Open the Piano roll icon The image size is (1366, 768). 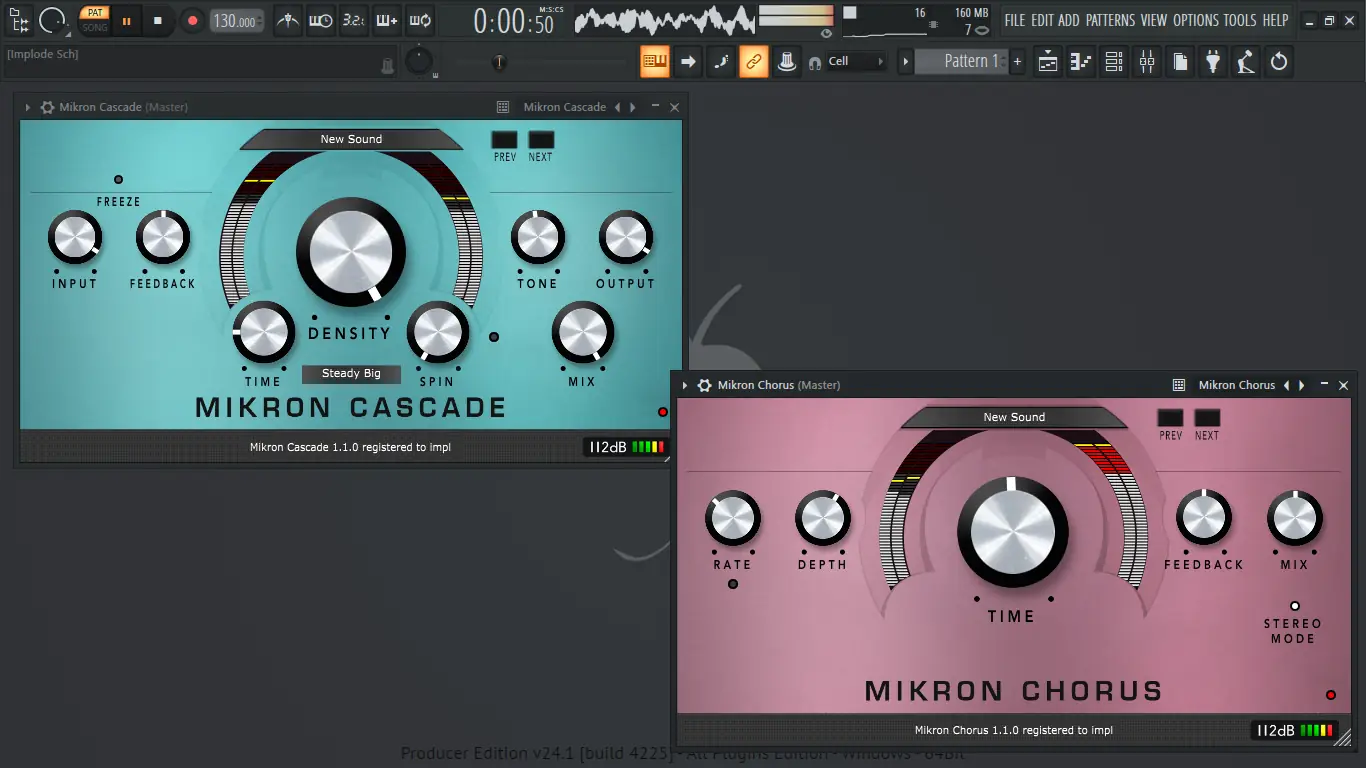[1081, 61]
